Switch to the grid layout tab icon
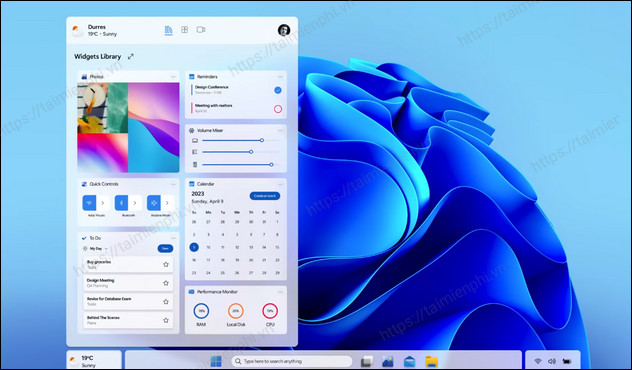 (x=185, y=30)
